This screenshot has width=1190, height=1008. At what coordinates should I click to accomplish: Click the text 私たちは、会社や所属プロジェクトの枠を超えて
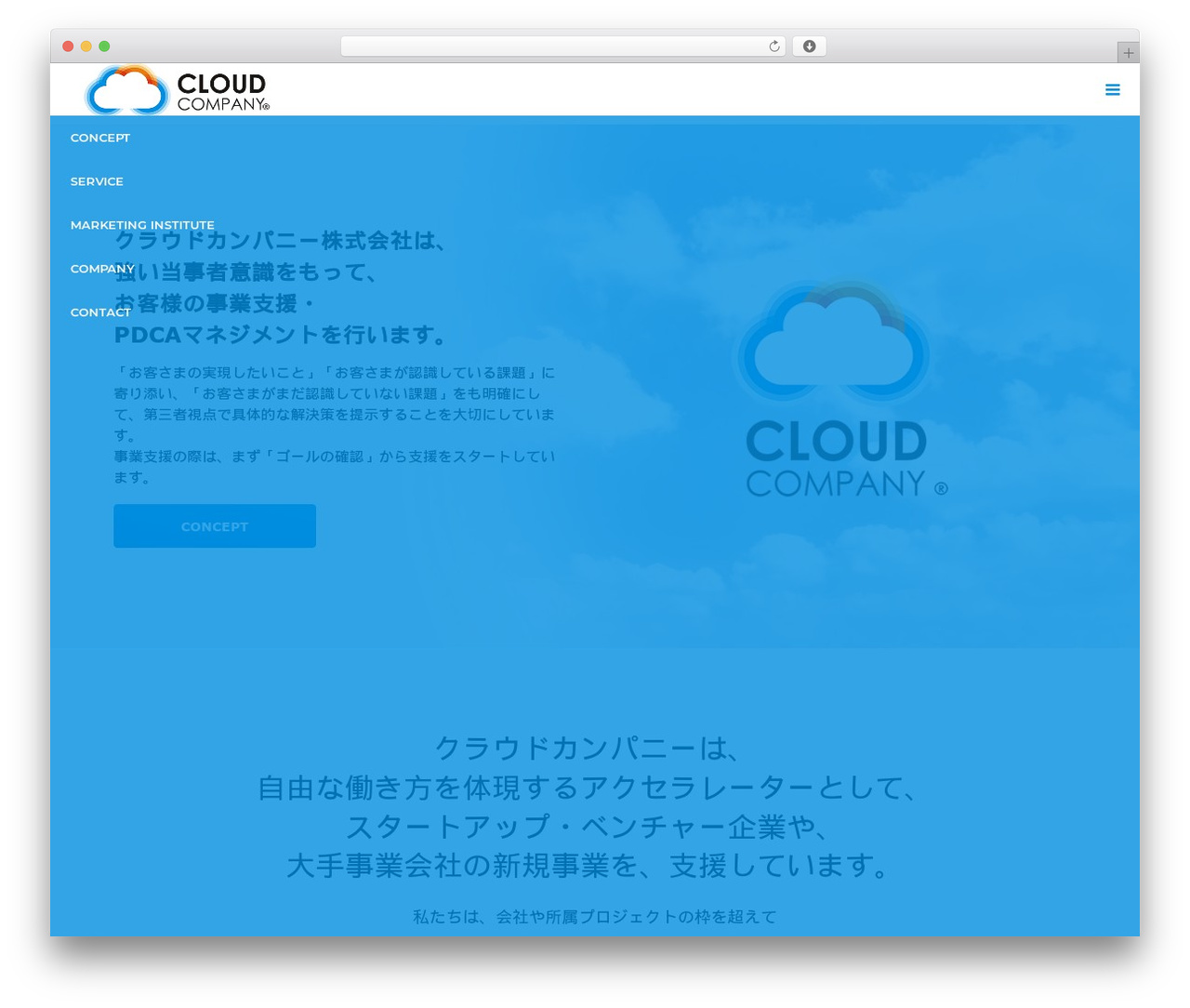(x=595, y=917)
